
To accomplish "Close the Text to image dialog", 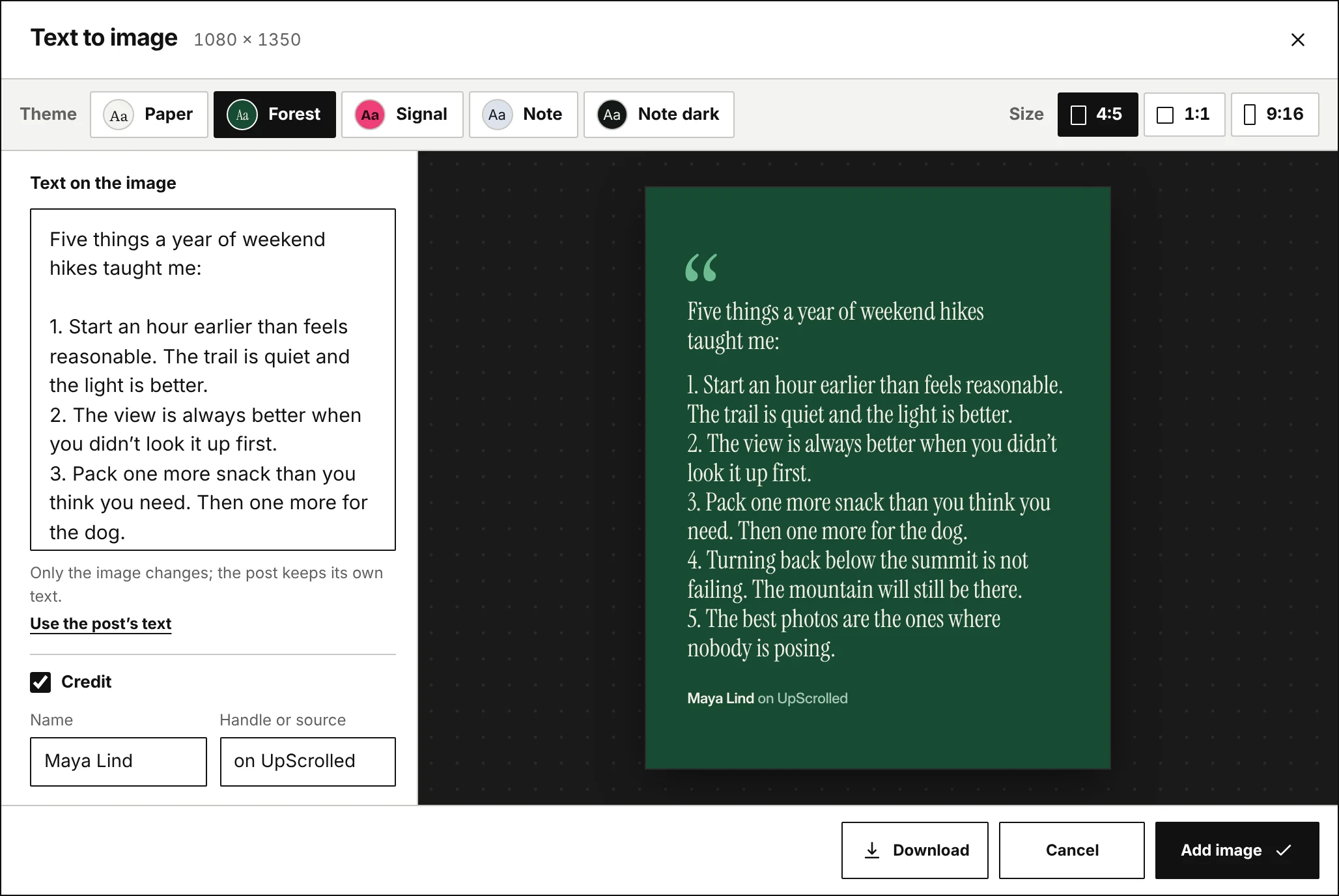I will (1297, 40).
